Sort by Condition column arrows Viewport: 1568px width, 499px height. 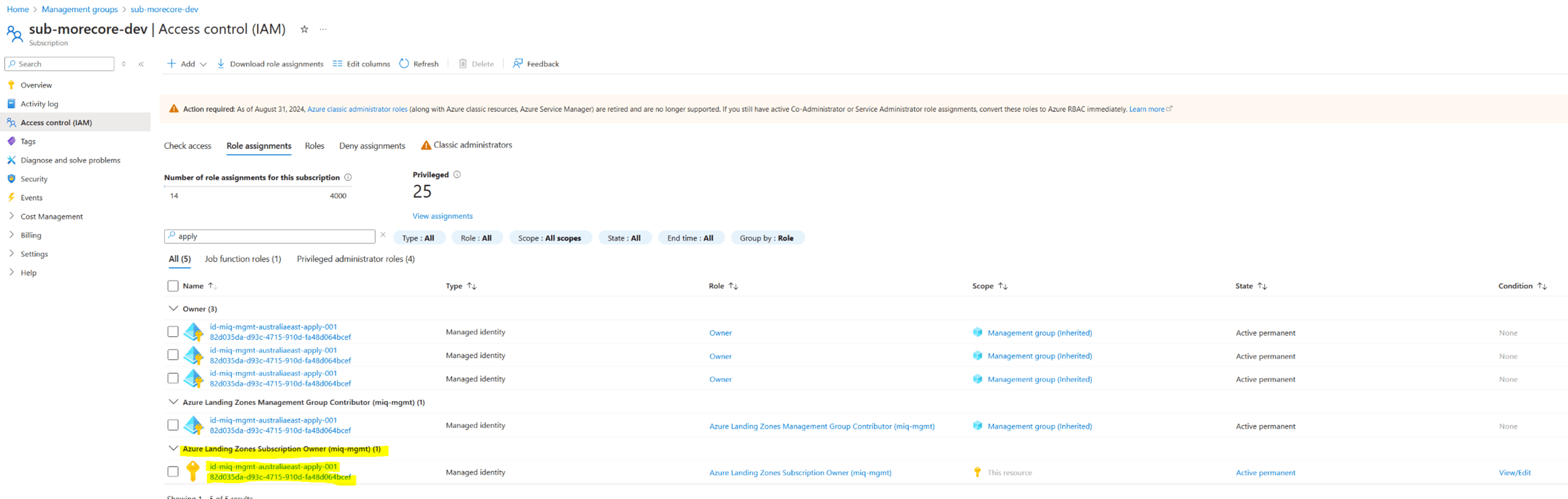click(x=1542, y=285)
